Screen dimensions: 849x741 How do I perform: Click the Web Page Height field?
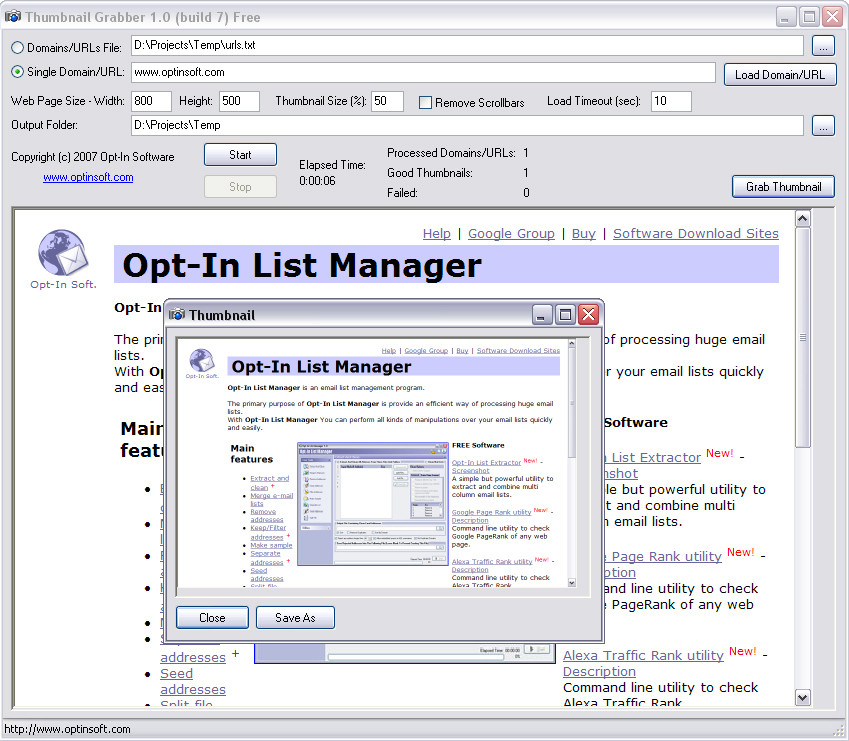(239, 101)
